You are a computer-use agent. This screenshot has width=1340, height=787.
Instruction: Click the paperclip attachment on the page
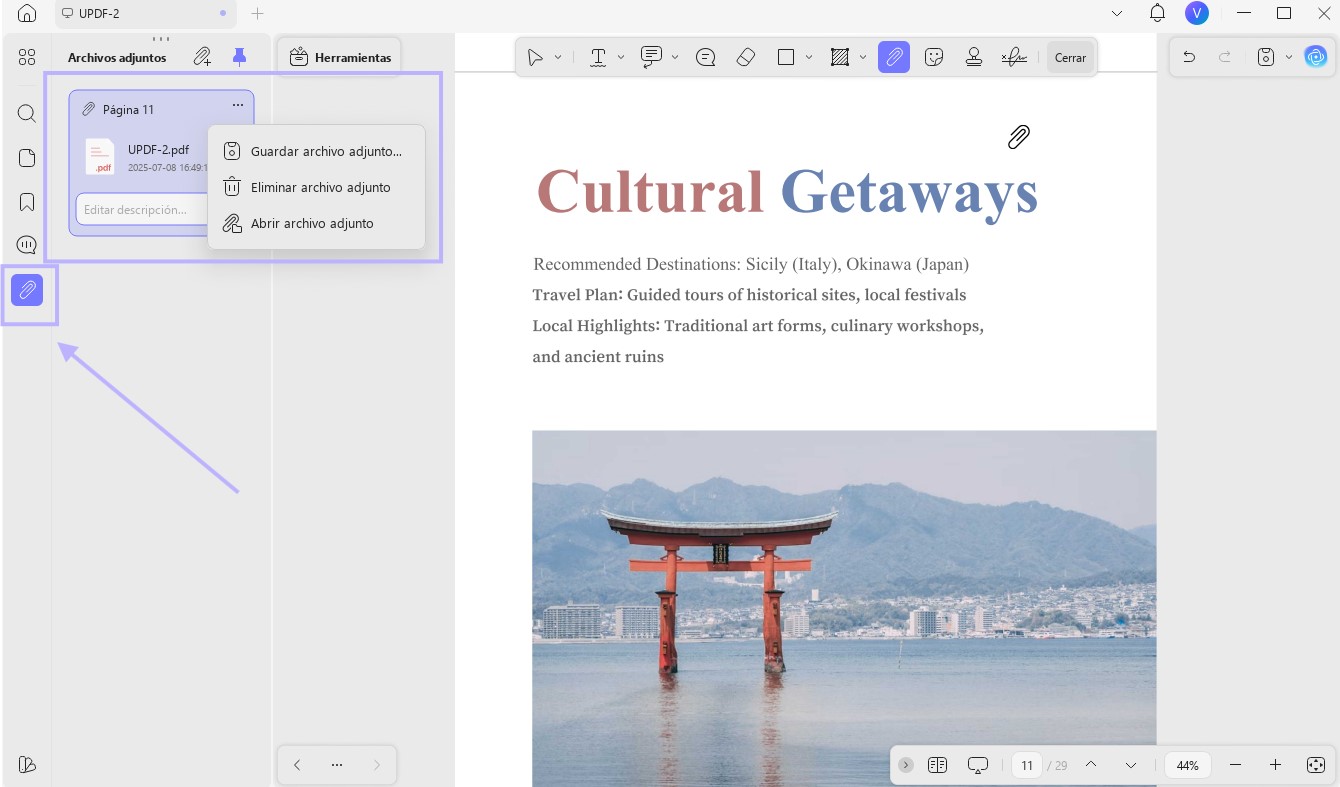tap(1018, 137)
